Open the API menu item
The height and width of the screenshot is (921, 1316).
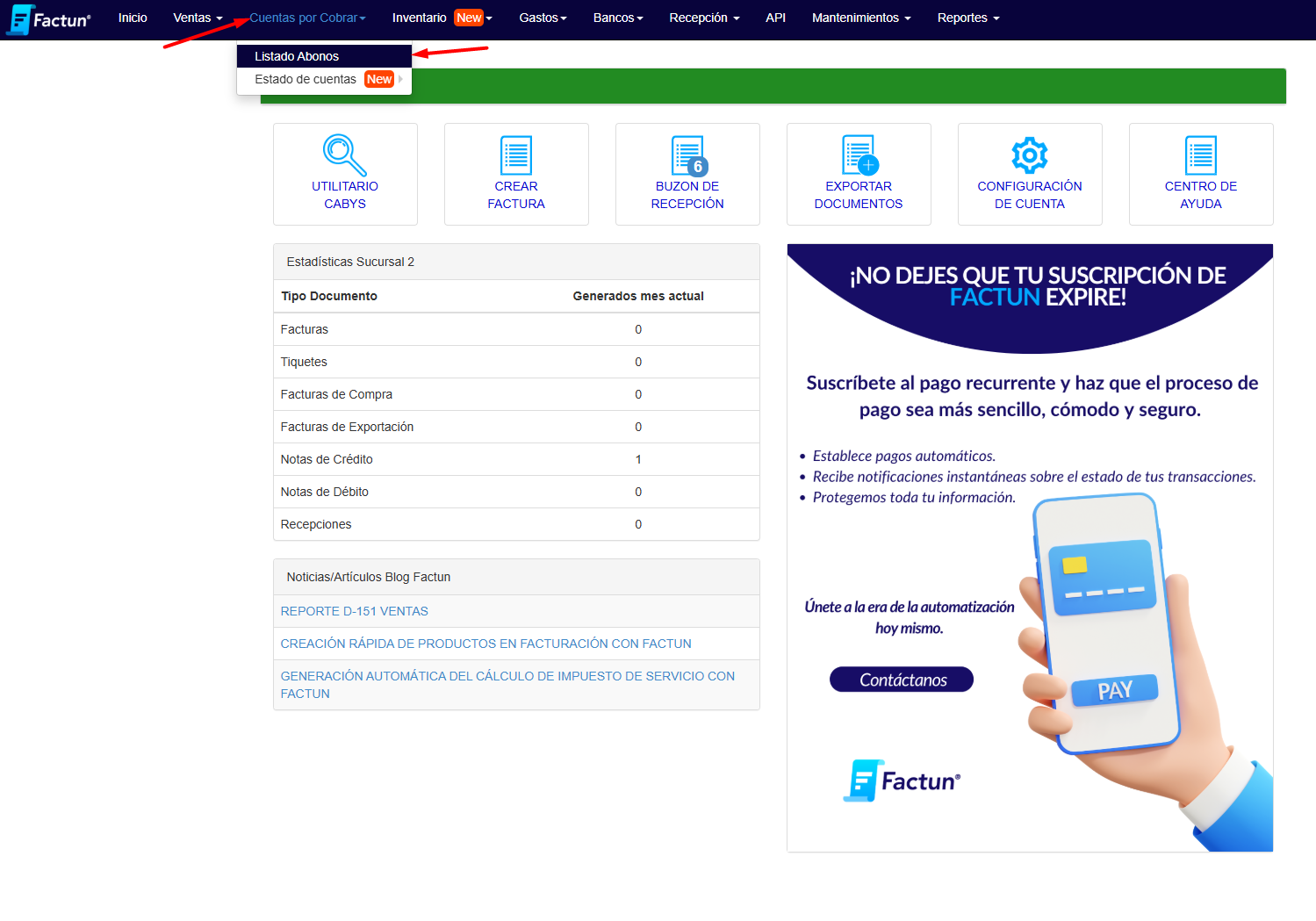tap(775, 18)
